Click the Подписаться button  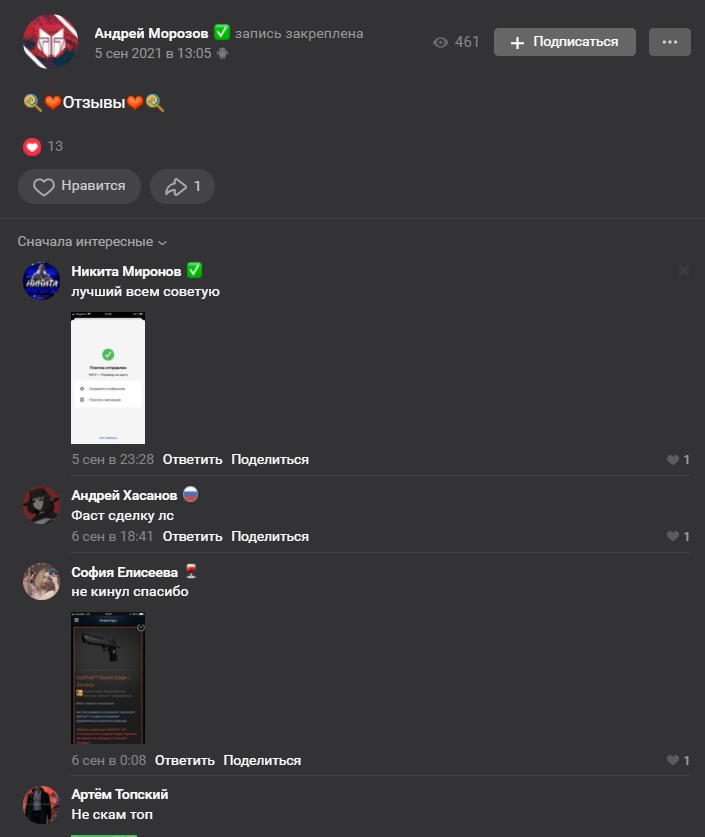point(565,42)
